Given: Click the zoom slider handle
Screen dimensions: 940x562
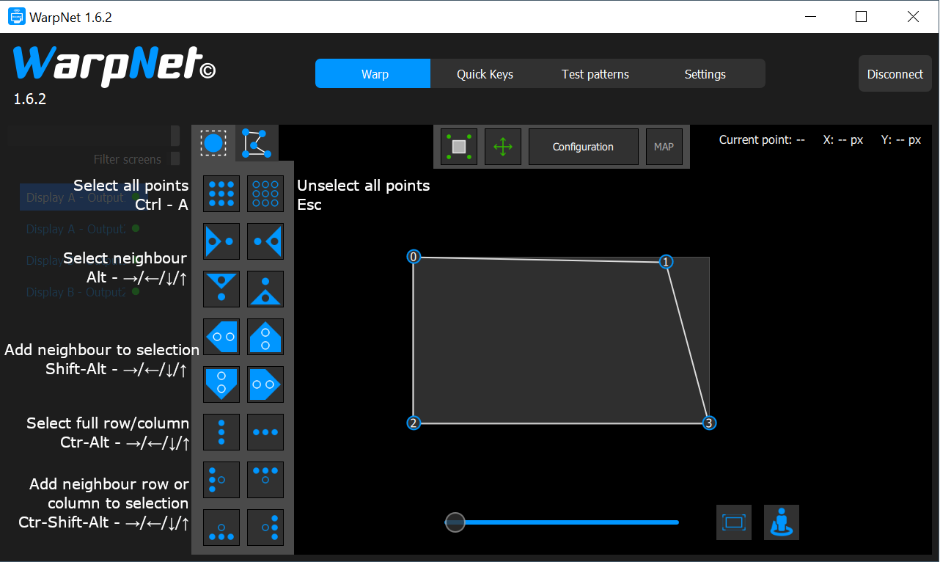Looking at the screenshot, I should (455, 522).
